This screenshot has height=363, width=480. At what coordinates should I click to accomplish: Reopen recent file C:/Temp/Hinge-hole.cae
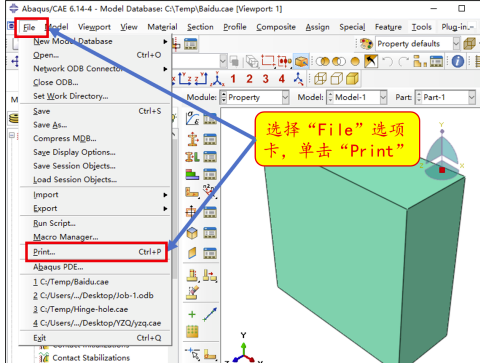[x=95, y=309]
